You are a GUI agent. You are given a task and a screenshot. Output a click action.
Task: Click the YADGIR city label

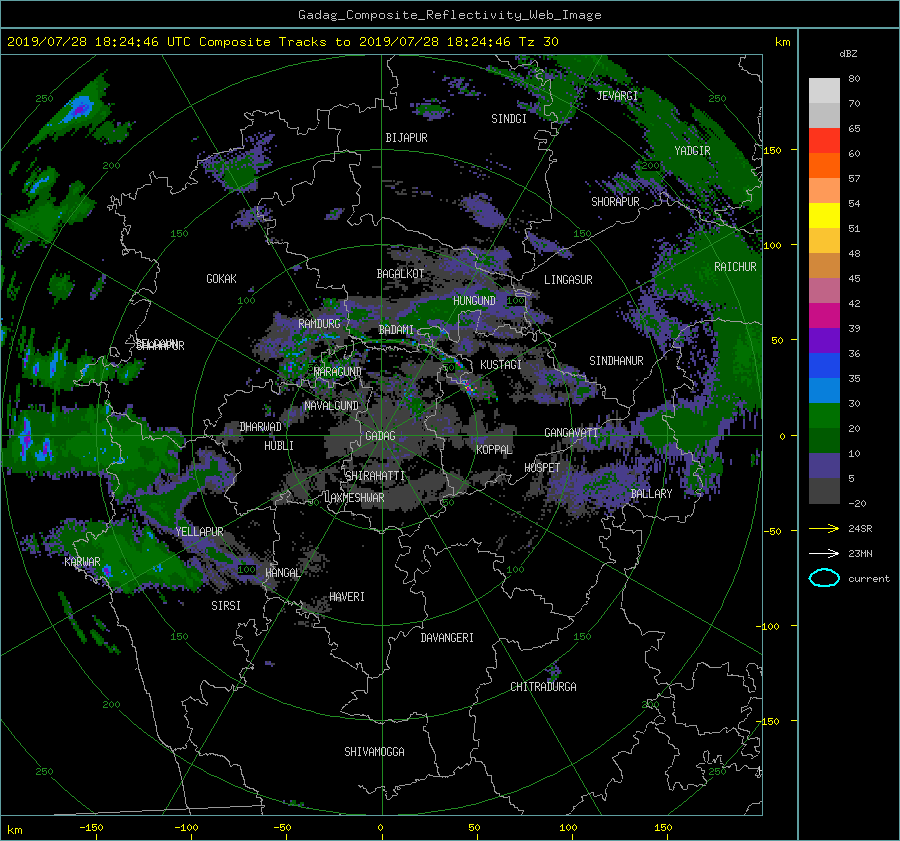click(x=692, y=151)
